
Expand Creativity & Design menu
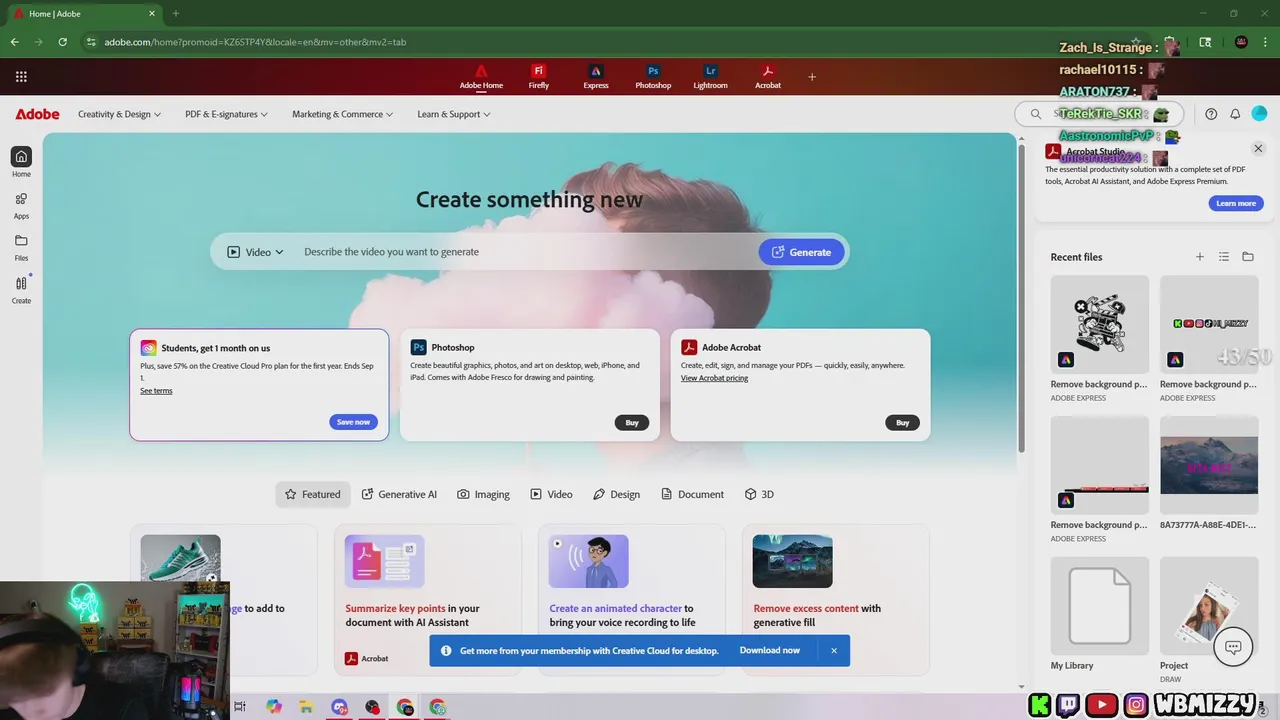(x=119, y=114)
